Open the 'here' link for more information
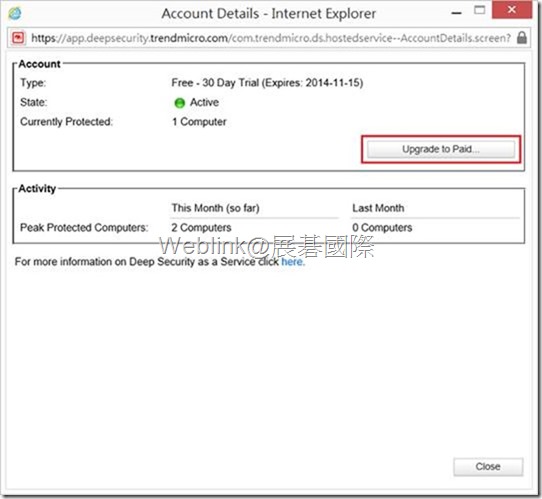The width and height of the screenshot is (542, 499). pos(293,262)
